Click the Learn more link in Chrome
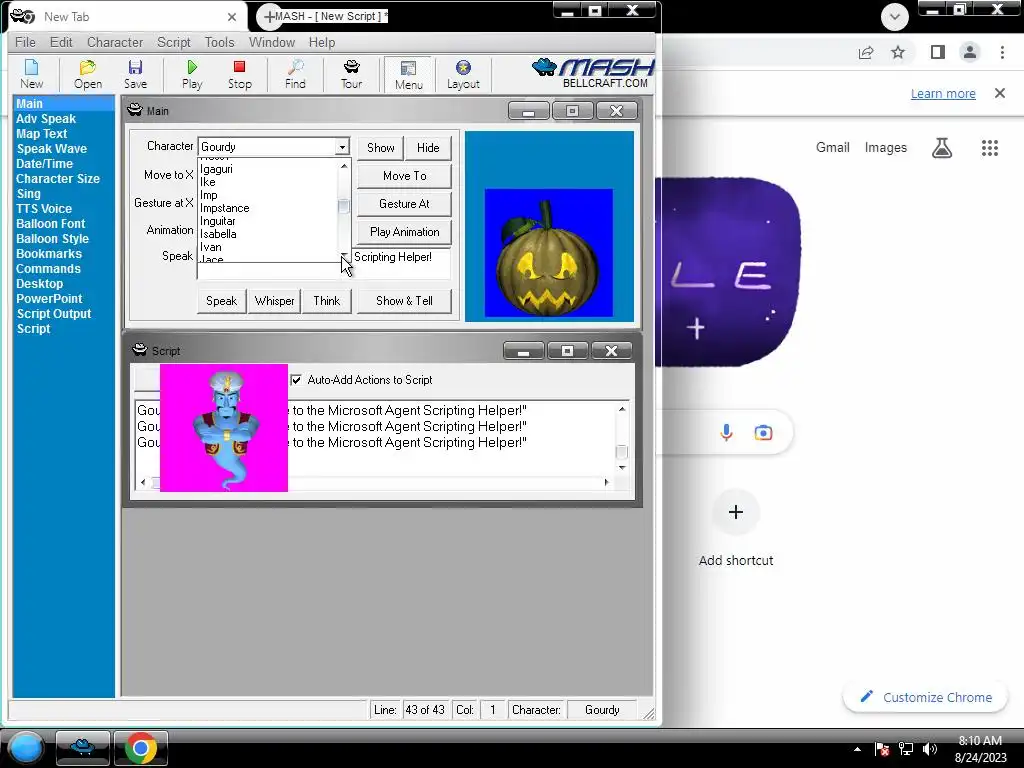The width and height of the screenshot is (1024, 768). point(943,93)
